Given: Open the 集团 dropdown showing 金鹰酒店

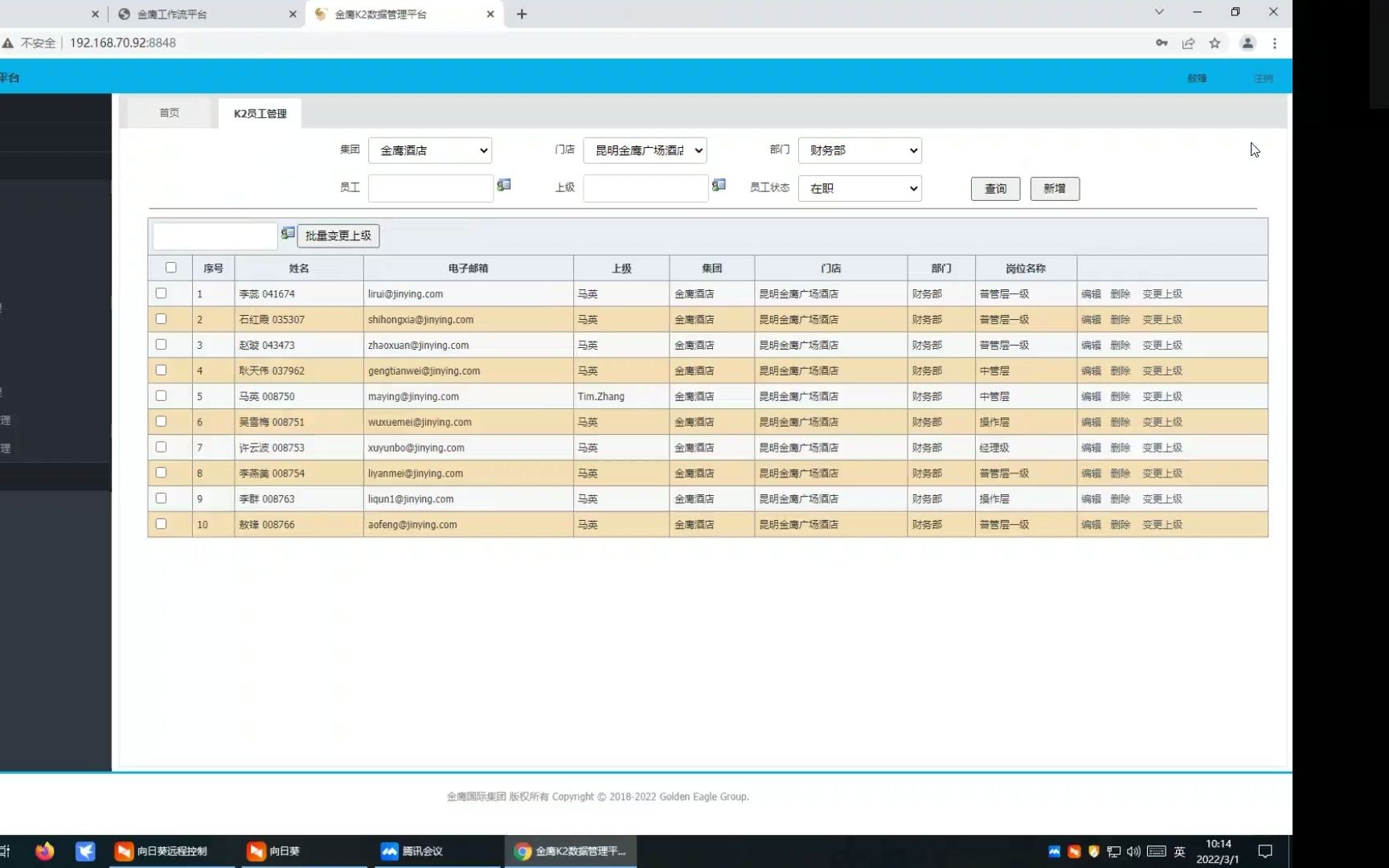Looking at the screenshot, I should click(x=430, y=150).
